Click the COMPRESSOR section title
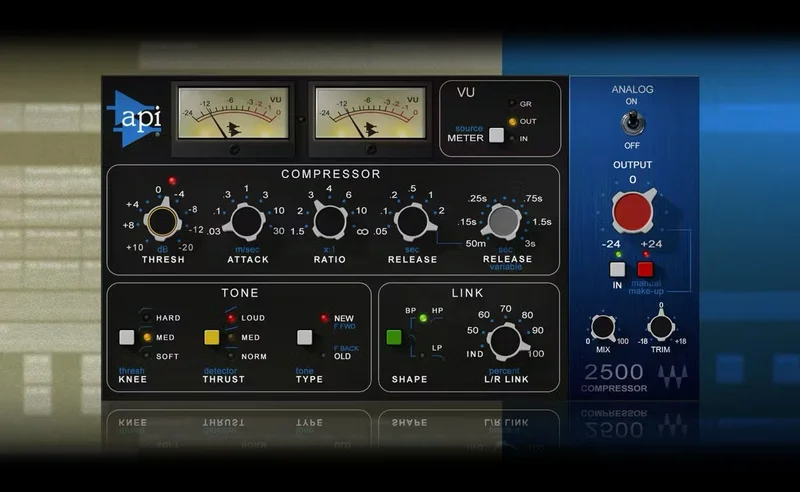This screenshot has width=800, height=492. point(331,174)
